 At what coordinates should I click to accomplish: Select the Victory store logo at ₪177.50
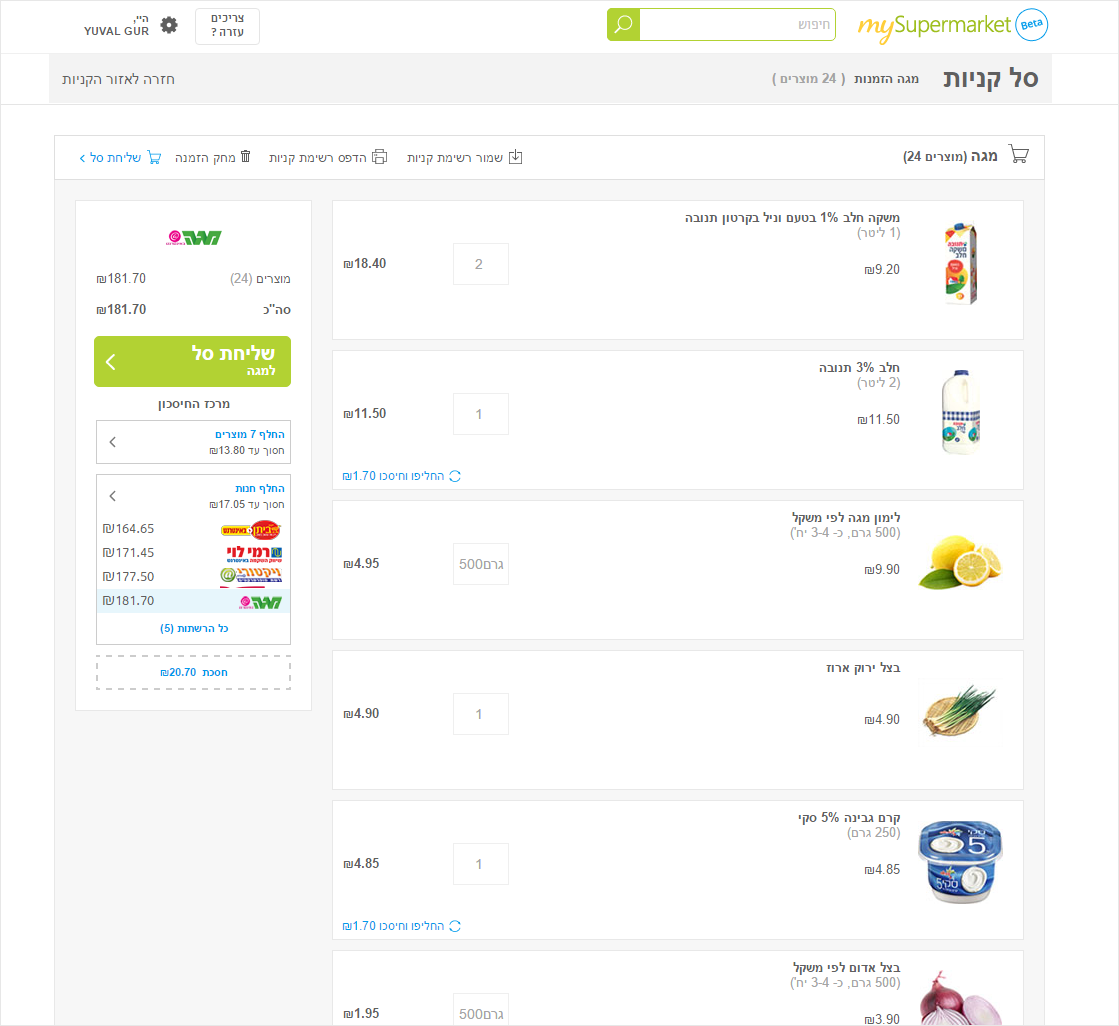tap(251, 575)
